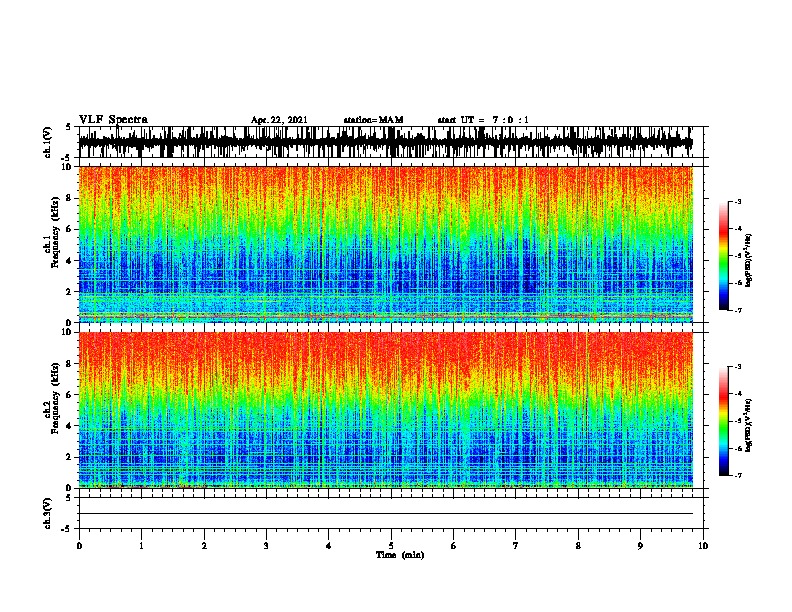Click the "VLF Spectra" title text
This screenshot has width=792, height=612.
click(113, 120)
